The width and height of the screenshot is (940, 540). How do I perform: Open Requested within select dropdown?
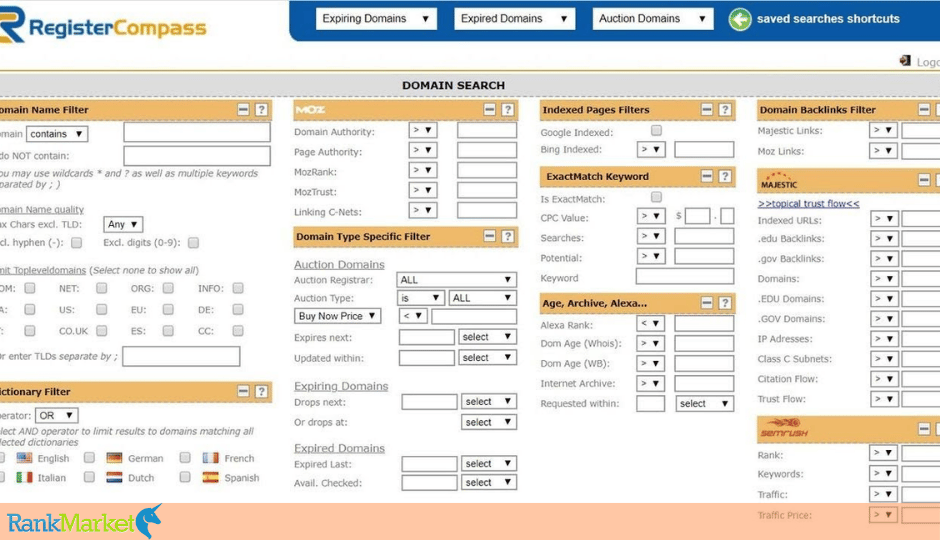[704, 403]
